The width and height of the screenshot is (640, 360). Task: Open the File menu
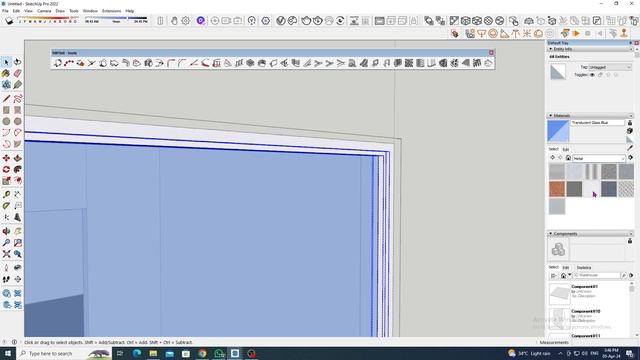(x=5, y=11)
